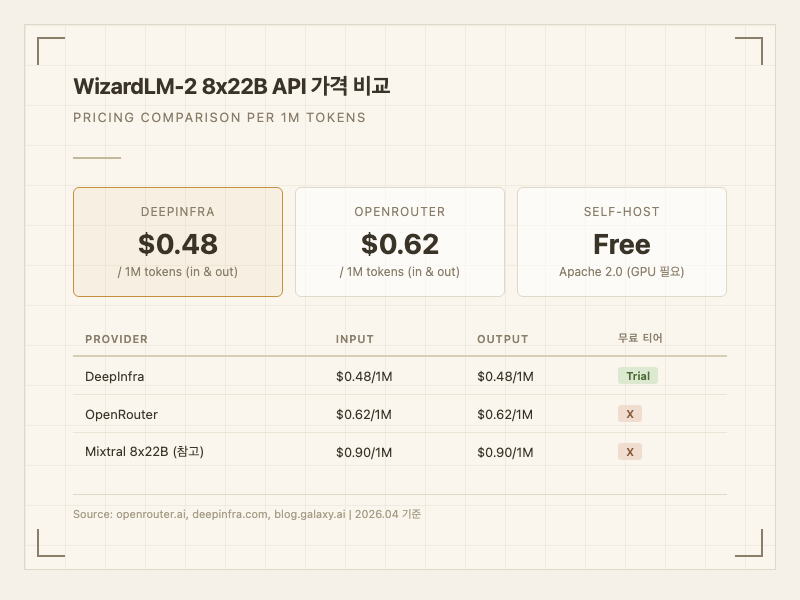The image size is (800, 600).
Task: Click DeepInfra's $0.48/1M input price cell
Action: pyautogui.click(x=364, y=376)
